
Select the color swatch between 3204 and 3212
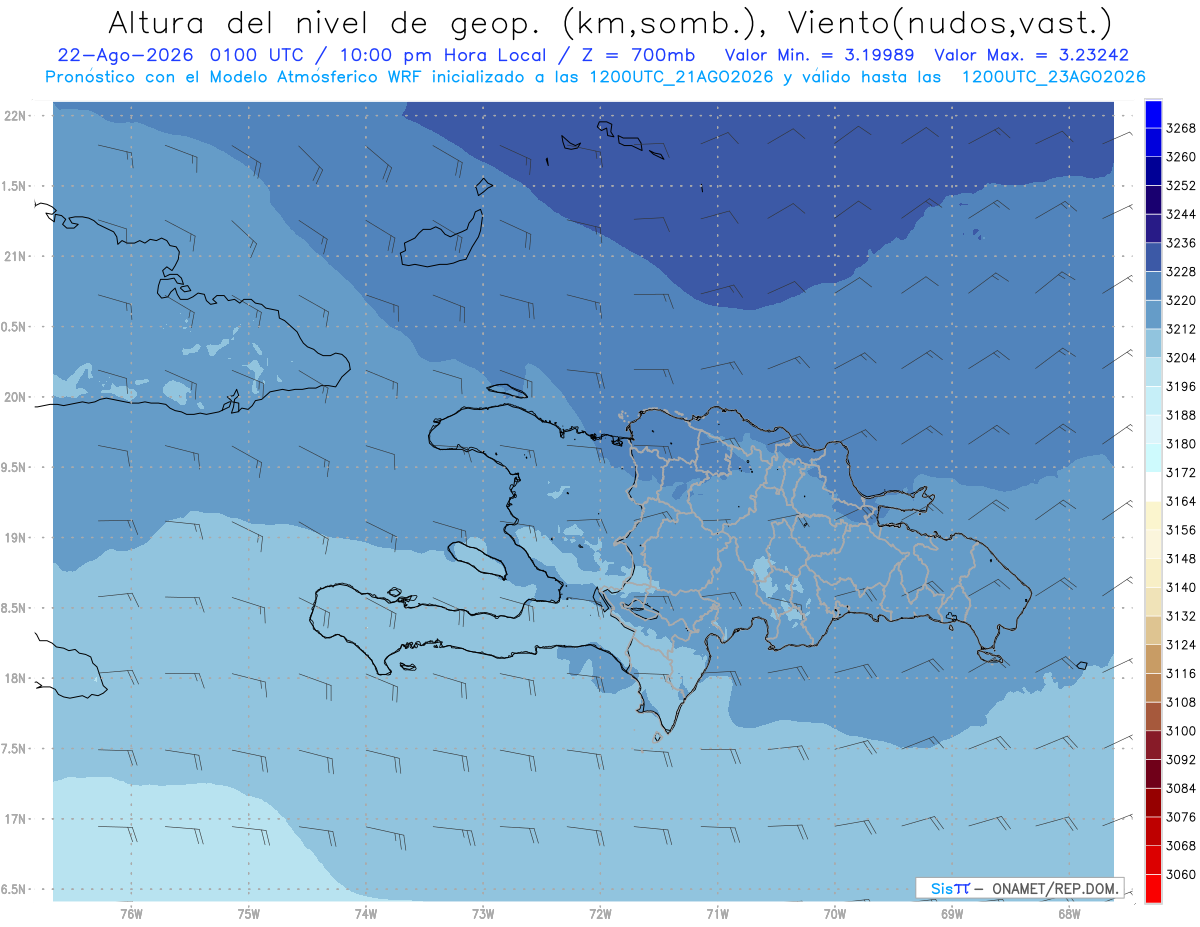(x=1153, y=344)
